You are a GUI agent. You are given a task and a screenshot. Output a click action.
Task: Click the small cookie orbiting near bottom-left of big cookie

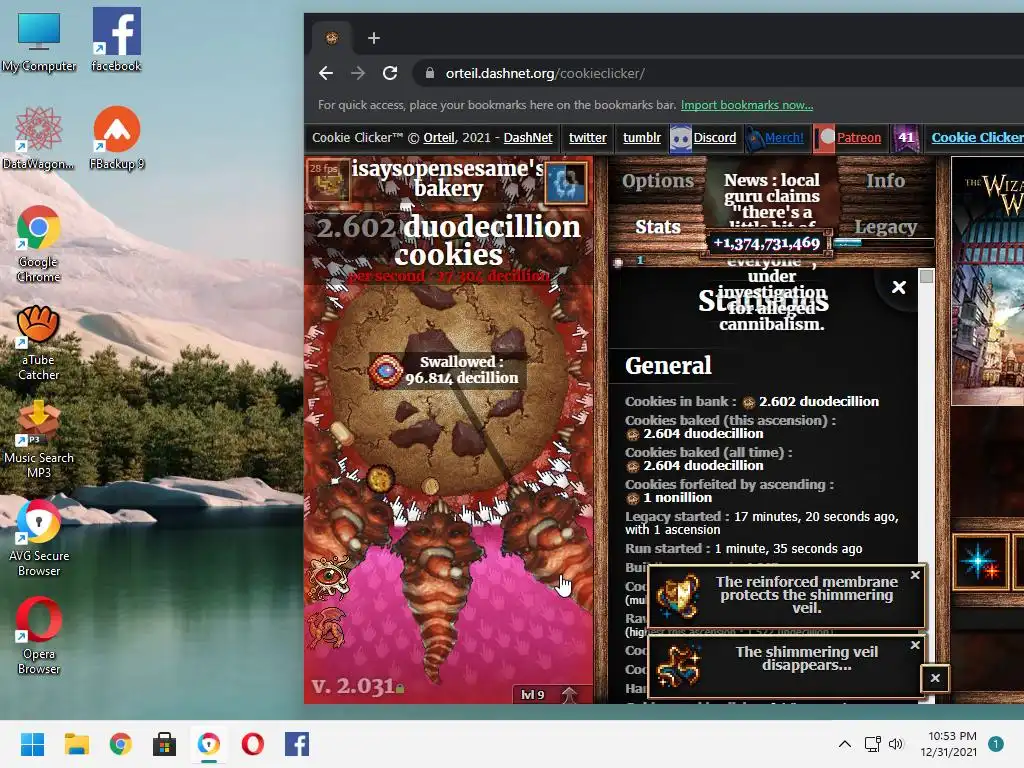pyautogui.click(x=379, y=478)
